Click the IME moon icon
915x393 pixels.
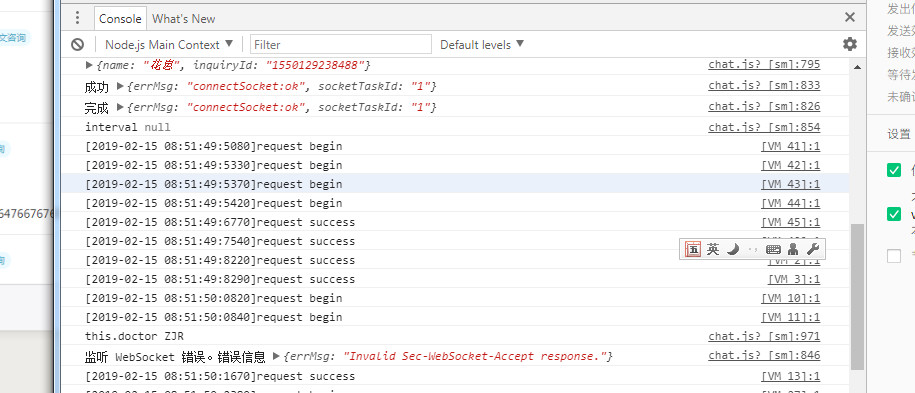pos(733,249)
